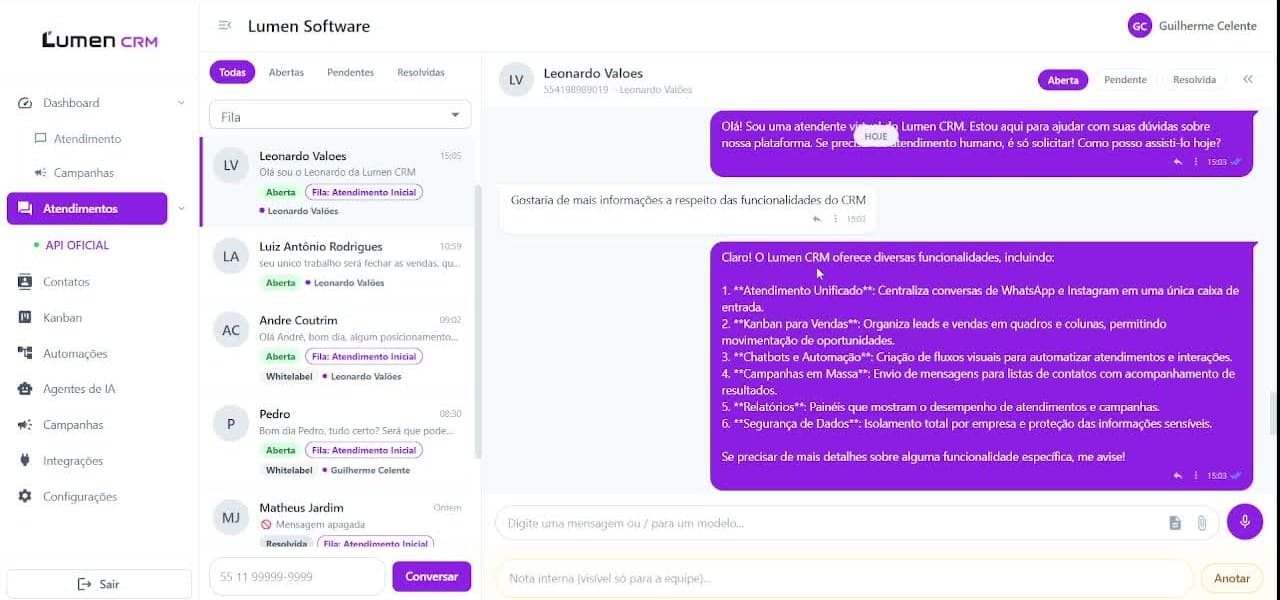The height and width of the screenshot is (600, 1280).
Task: Set conversation status to Pendente in chat header
Action: point(1125,80)
